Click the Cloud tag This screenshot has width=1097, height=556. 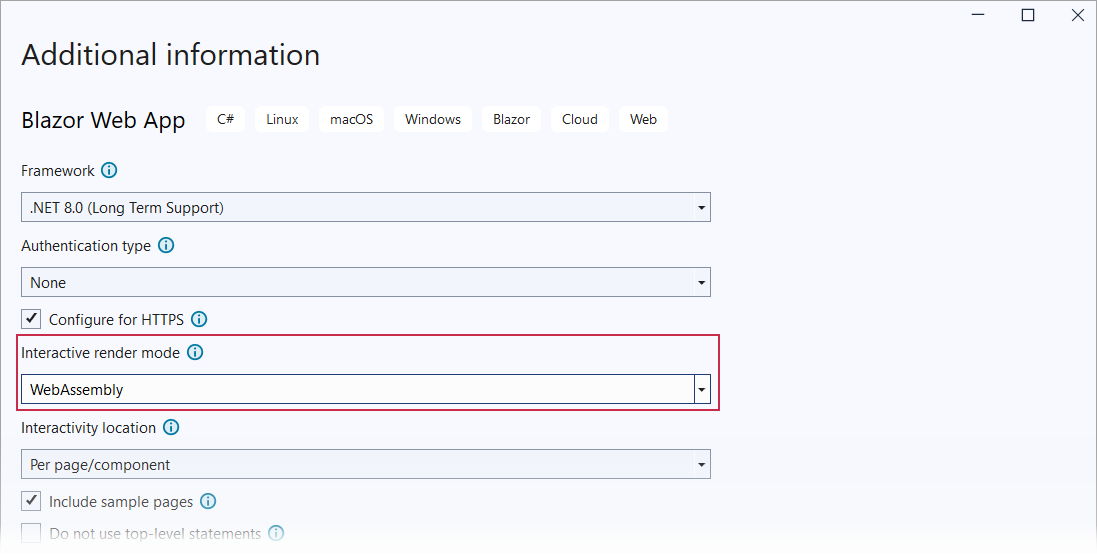click(580, 120)
